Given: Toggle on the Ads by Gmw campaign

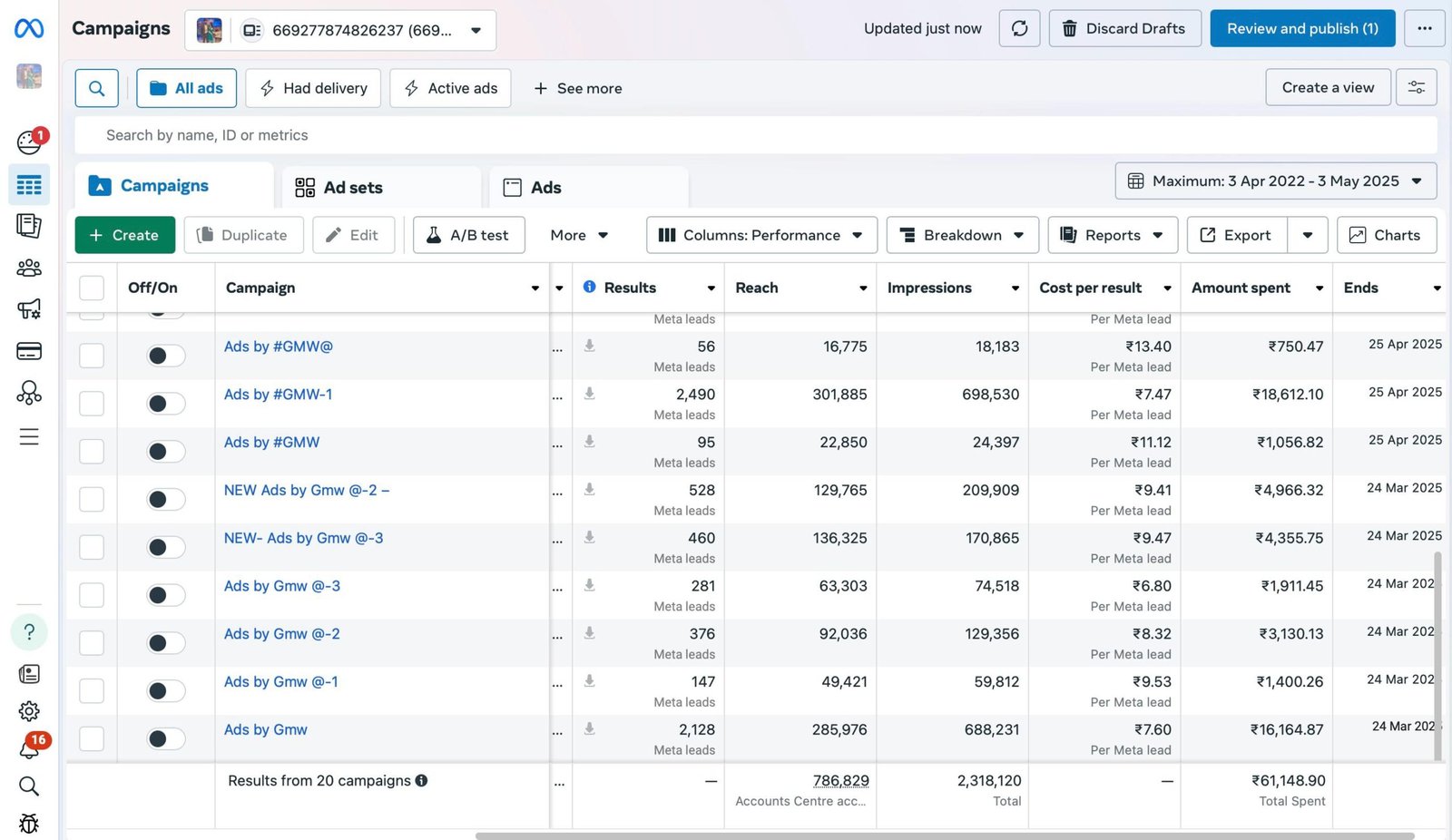Looking at the screenshot, I should coord(166,738).
